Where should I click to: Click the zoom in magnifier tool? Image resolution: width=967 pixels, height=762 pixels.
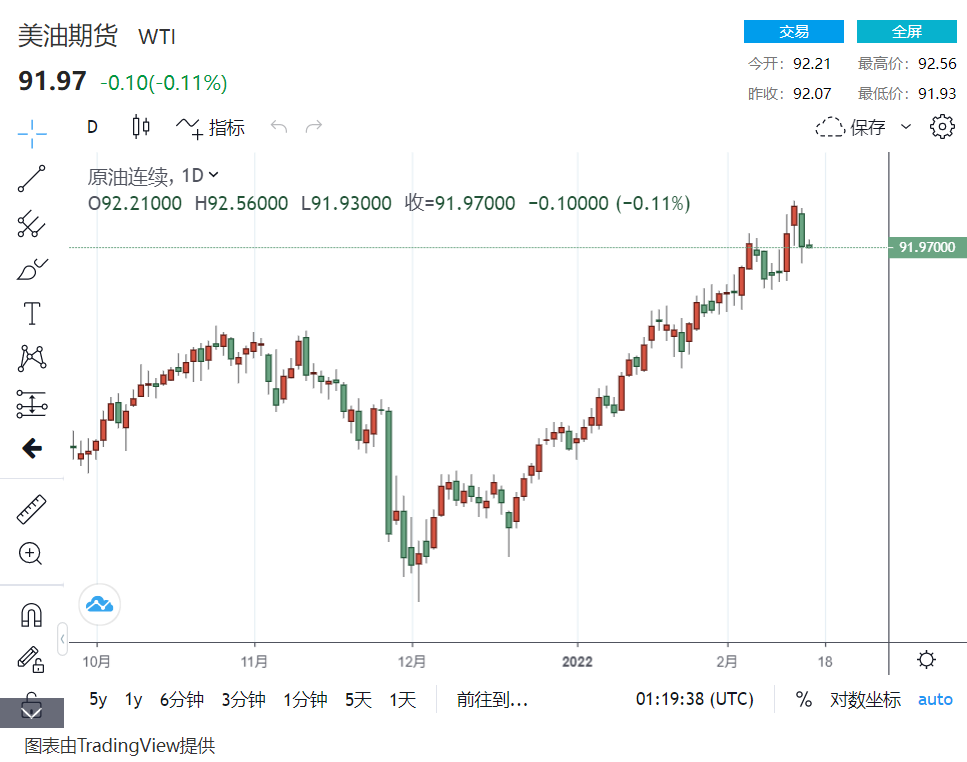[32, 554]
